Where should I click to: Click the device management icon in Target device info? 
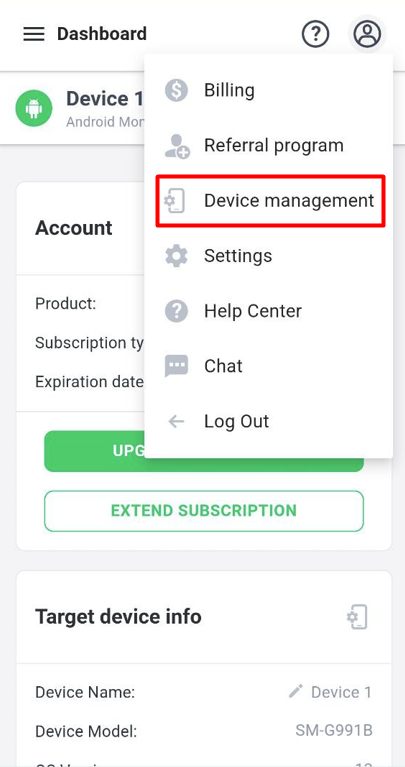pyautogui.click(x=357, y=617)
